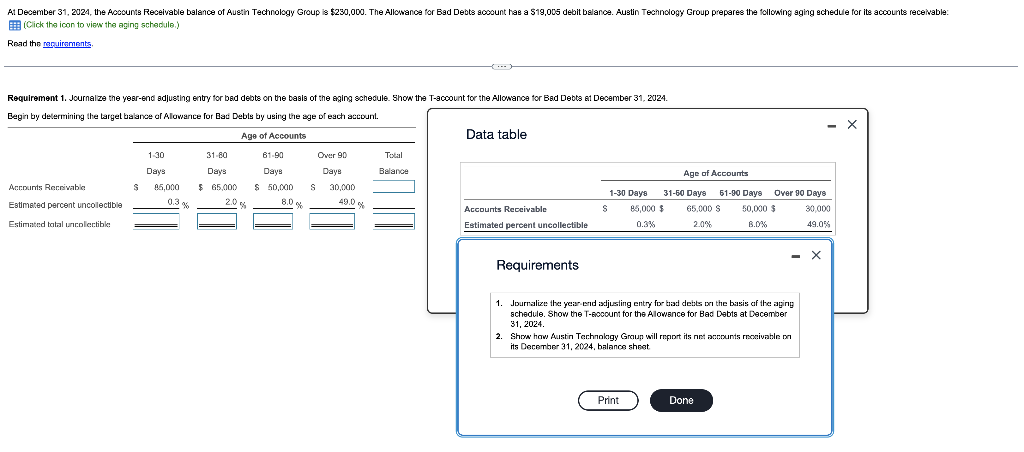Minimize the Data table dialog
Screen dimensions: 1024x452
[x=829, y=126]
